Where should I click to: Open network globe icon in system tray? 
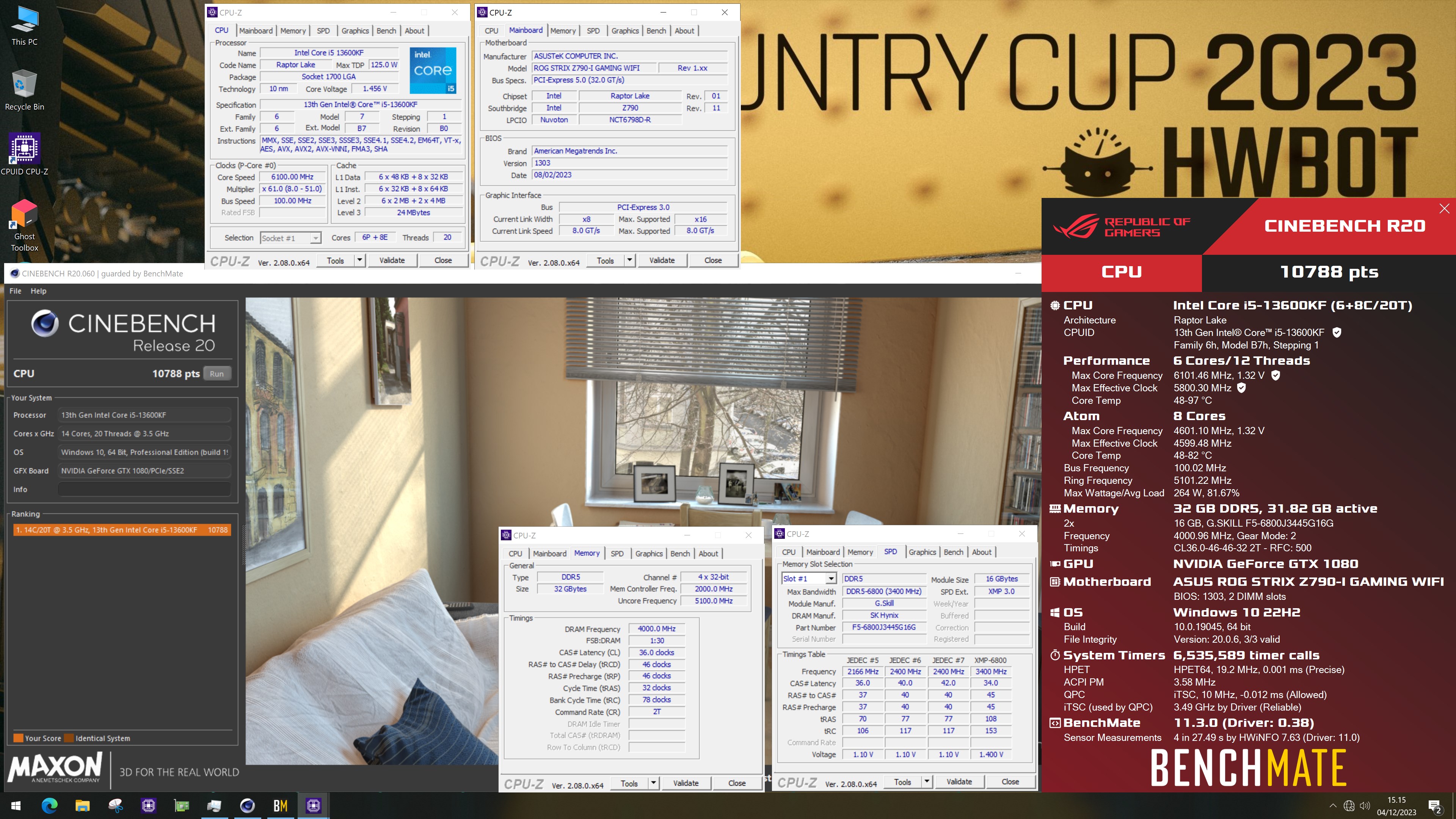1349,805
